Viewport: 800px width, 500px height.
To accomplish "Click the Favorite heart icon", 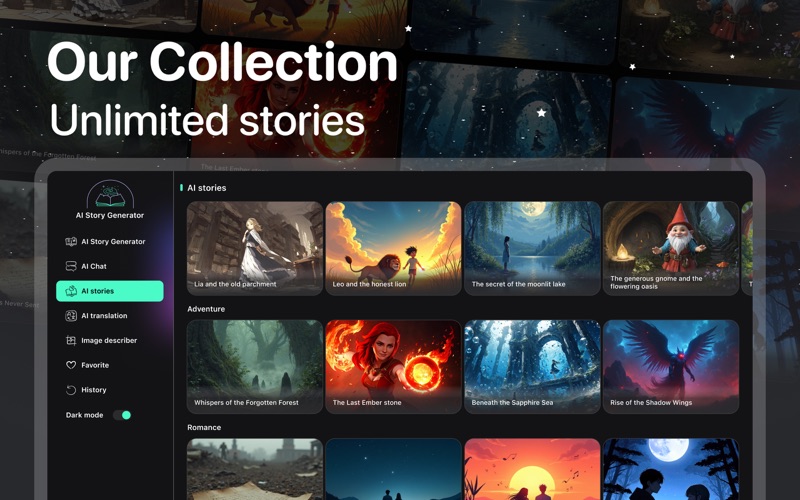I will click(71, 365).
